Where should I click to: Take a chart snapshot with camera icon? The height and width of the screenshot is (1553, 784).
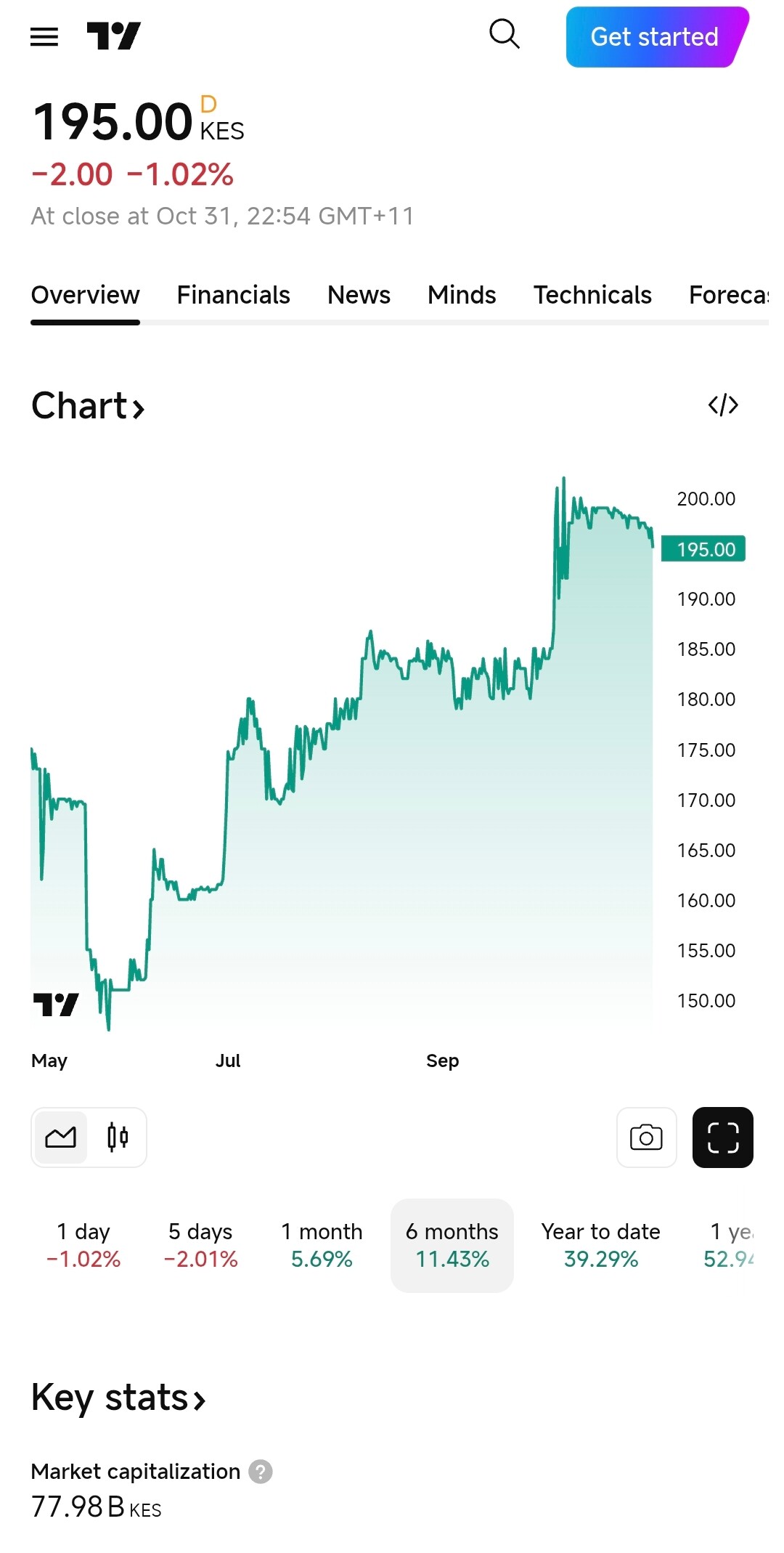pos(646,1138)
